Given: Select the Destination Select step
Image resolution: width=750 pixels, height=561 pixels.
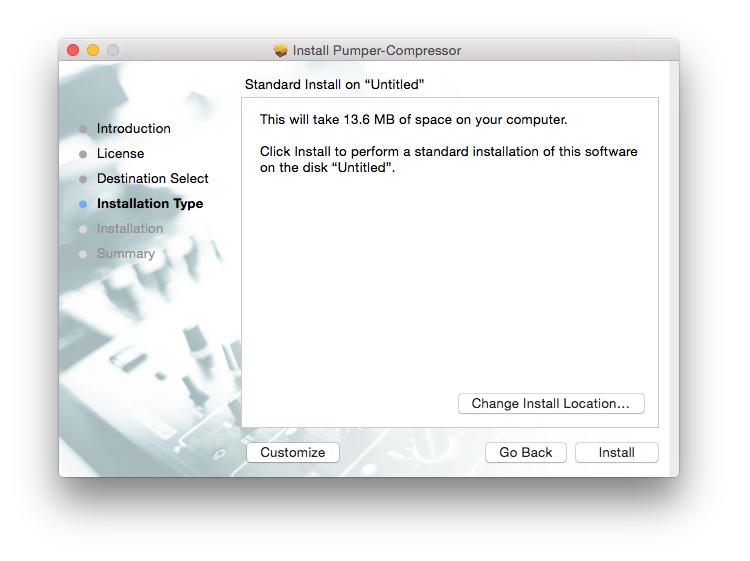Looking at the screenshot, I should pos(153,178).
